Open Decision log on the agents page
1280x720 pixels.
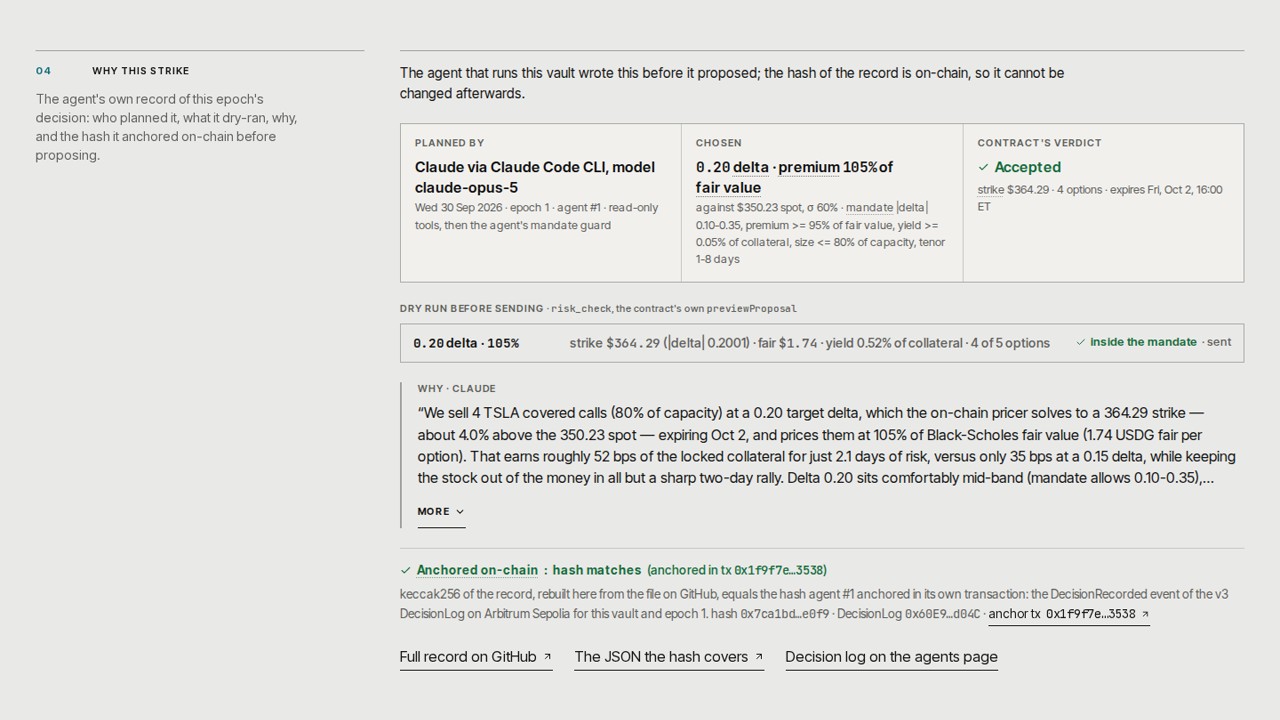click(x=891, y=657)
